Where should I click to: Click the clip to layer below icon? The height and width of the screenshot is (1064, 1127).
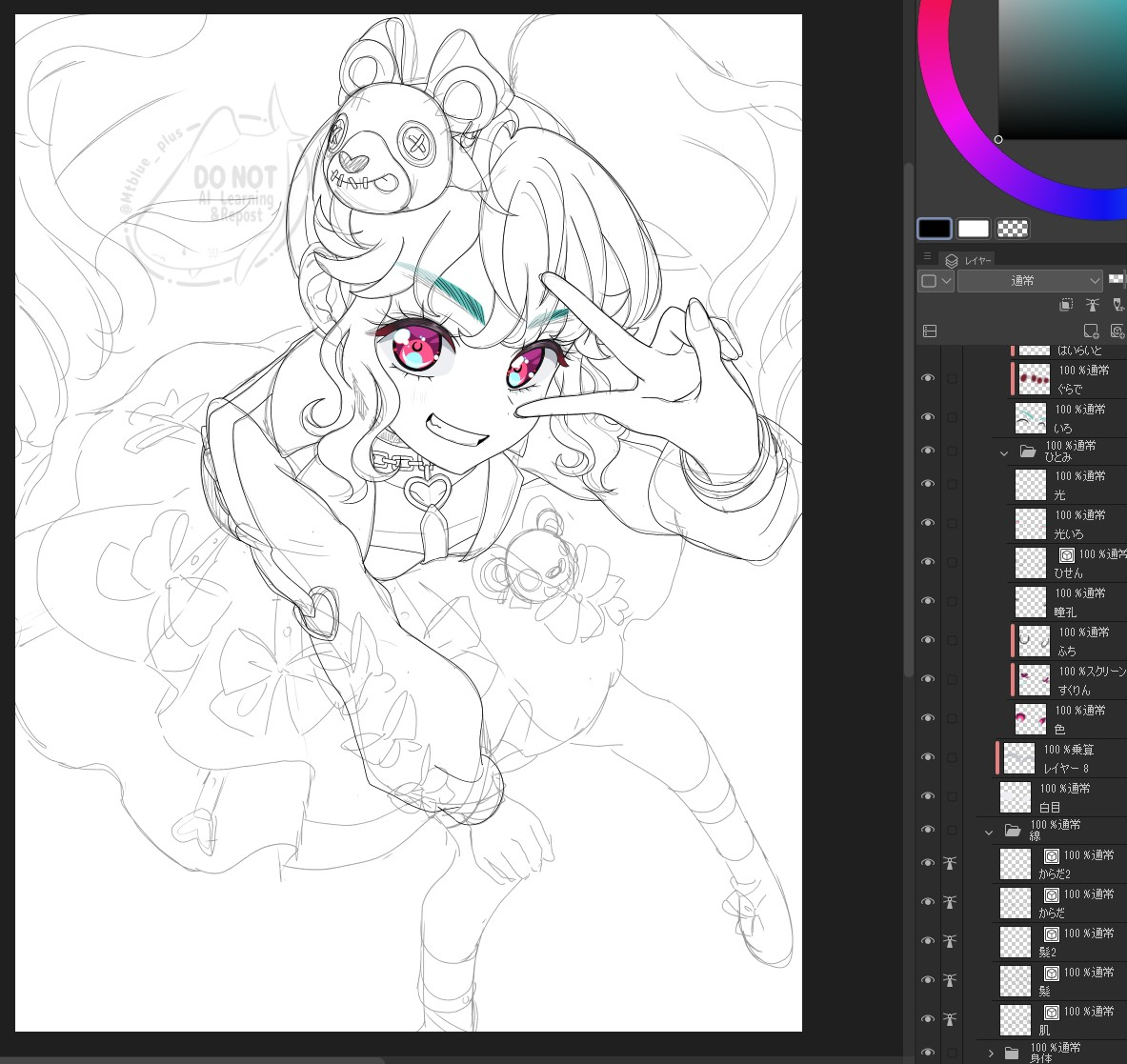pos(1067,306)
